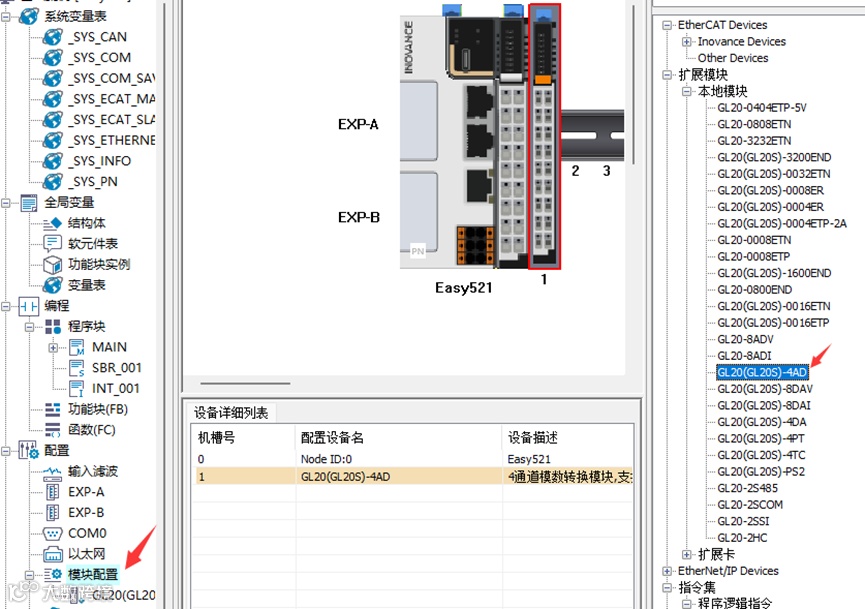Click the 机槽号 column header
The width and height of the screenshot is (865, 609).
pos(243,437)
